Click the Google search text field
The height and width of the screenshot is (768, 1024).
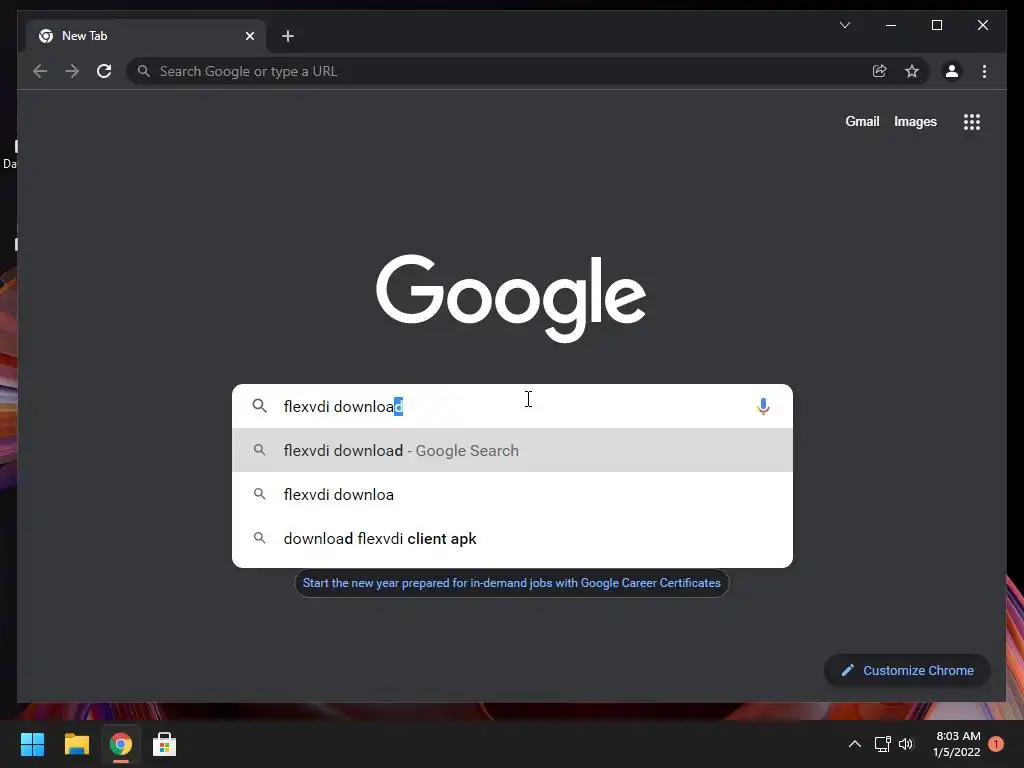coord(513,406)
